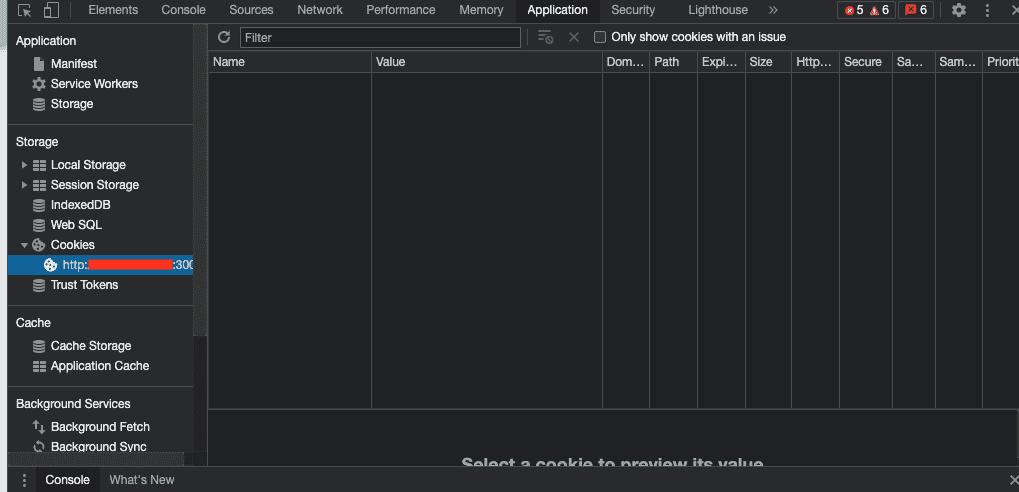This screenshot has width=1019, height=492.
Task: Open Cache Storage in the sidebar
Action: (91, 346)
